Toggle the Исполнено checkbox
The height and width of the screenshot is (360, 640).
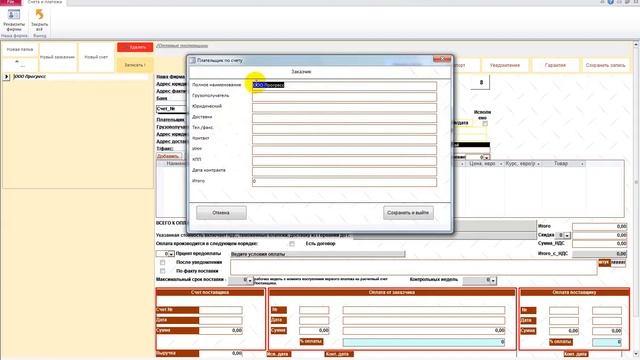485,123
